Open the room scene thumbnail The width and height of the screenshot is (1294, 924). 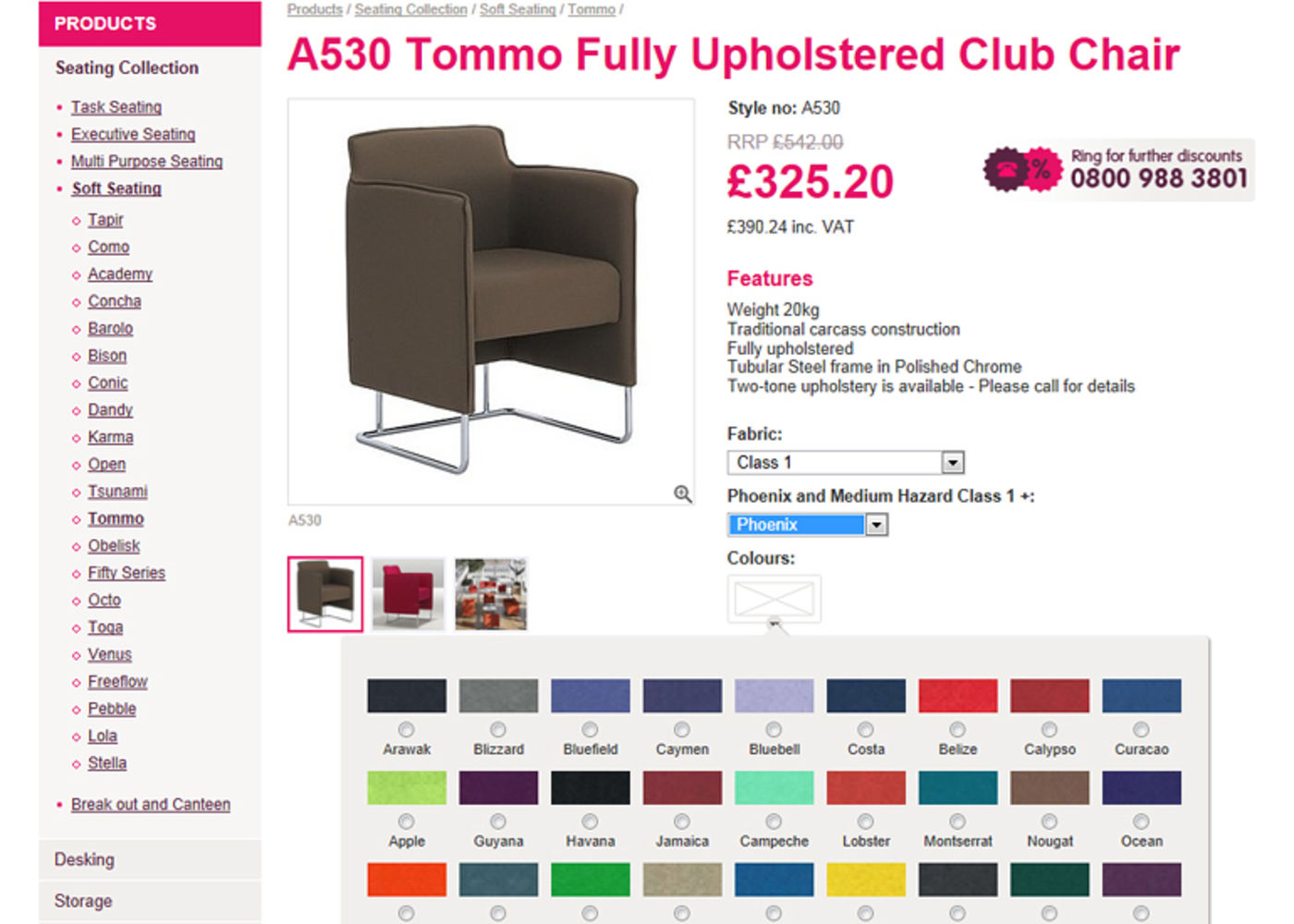pos(491,594)
